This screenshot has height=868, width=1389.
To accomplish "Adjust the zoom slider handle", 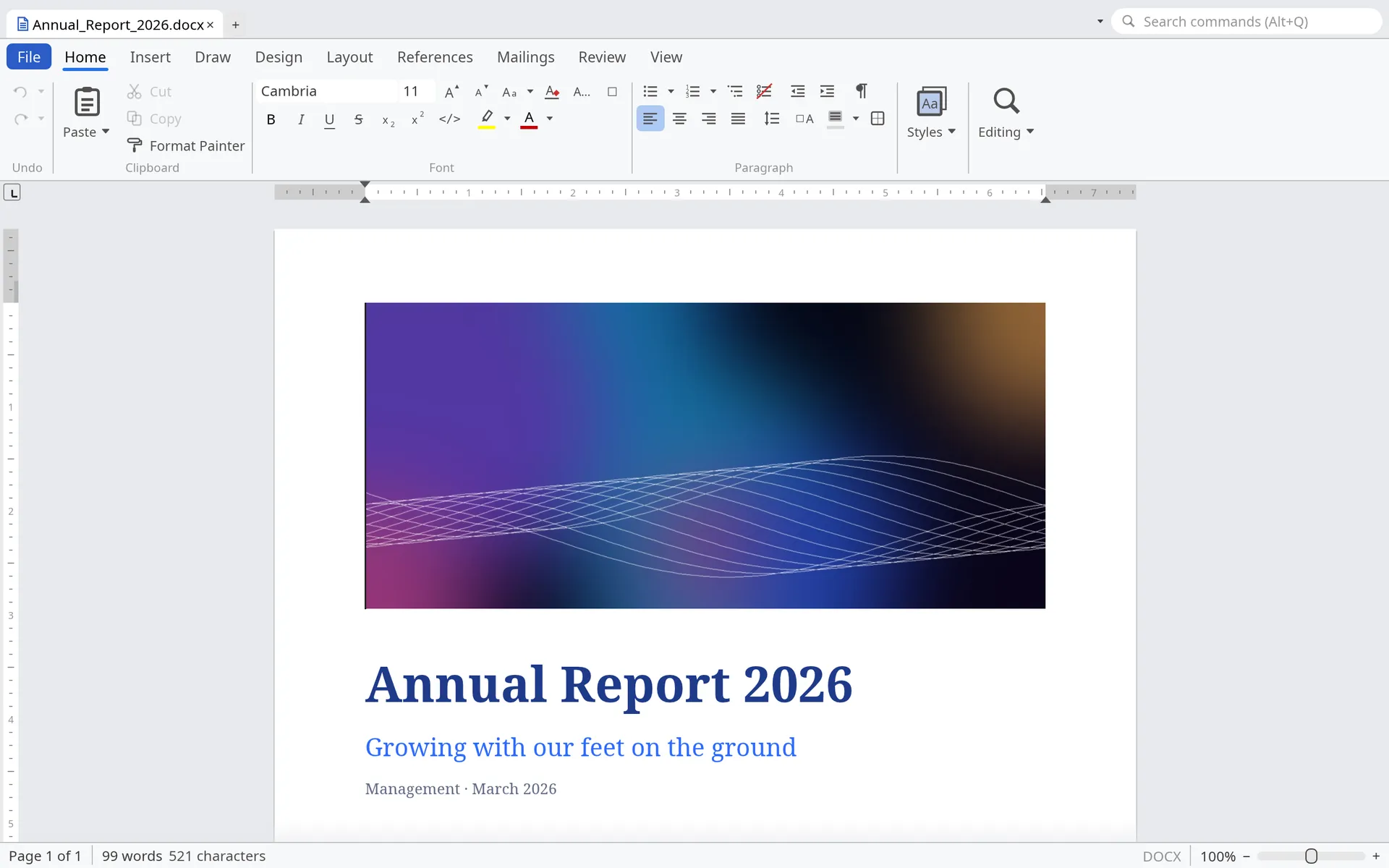I will point(1311,856).
